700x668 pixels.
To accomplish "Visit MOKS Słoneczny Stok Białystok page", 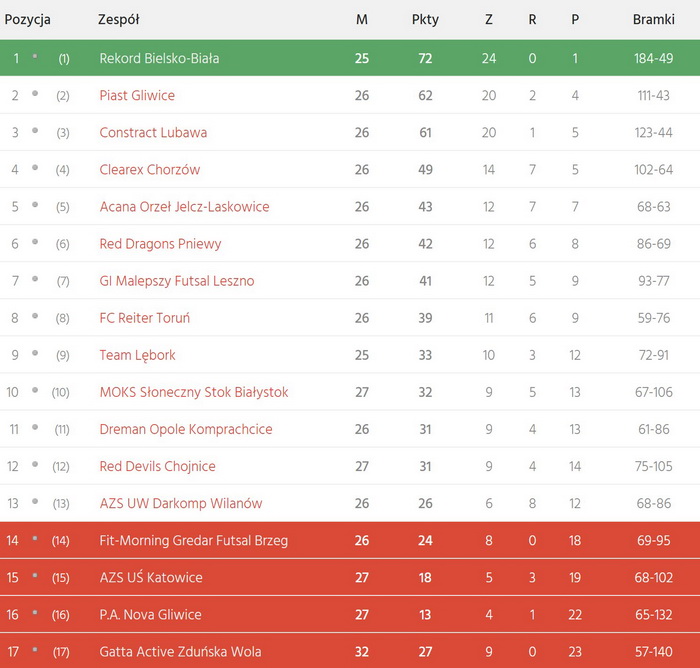I will [x=193, y=392].
